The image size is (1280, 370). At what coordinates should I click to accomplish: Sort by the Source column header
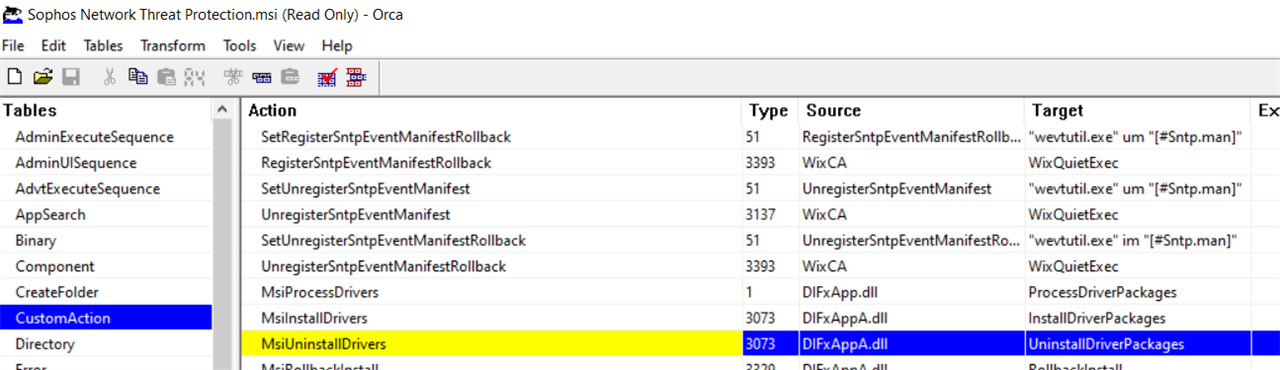[x=911, y=111]
